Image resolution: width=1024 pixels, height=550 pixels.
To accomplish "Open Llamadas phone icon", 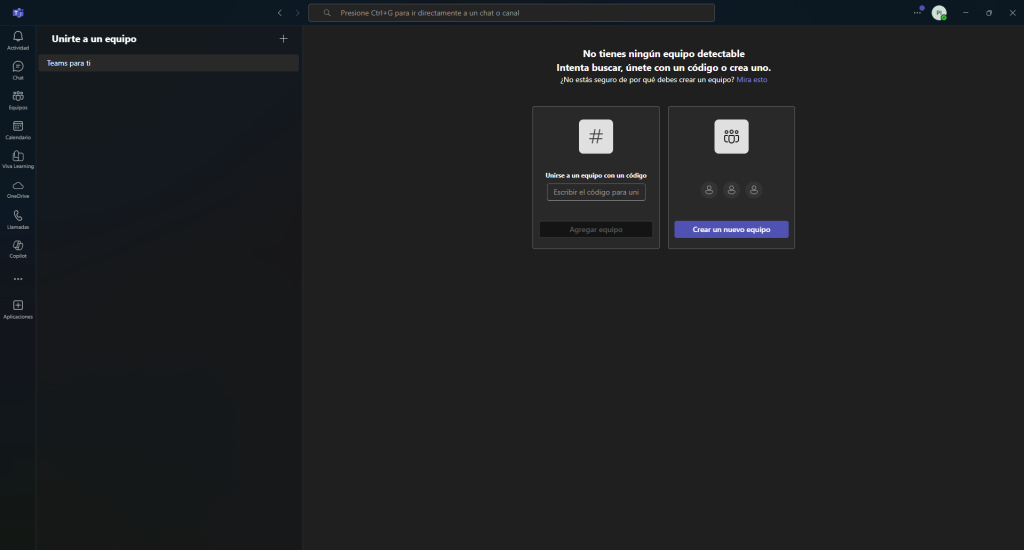I will (18, 217).
